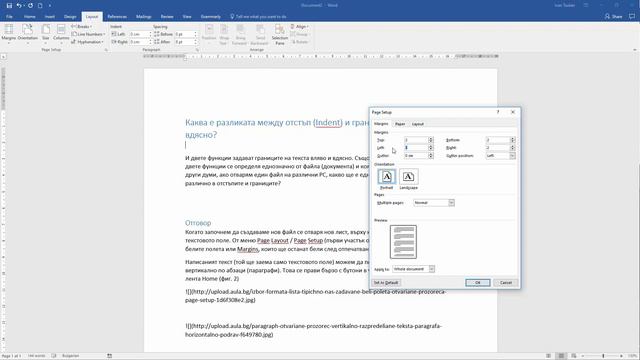Open the Orientation menu in ribbon
Screen dimensions: 640x360
pos(27,33)
